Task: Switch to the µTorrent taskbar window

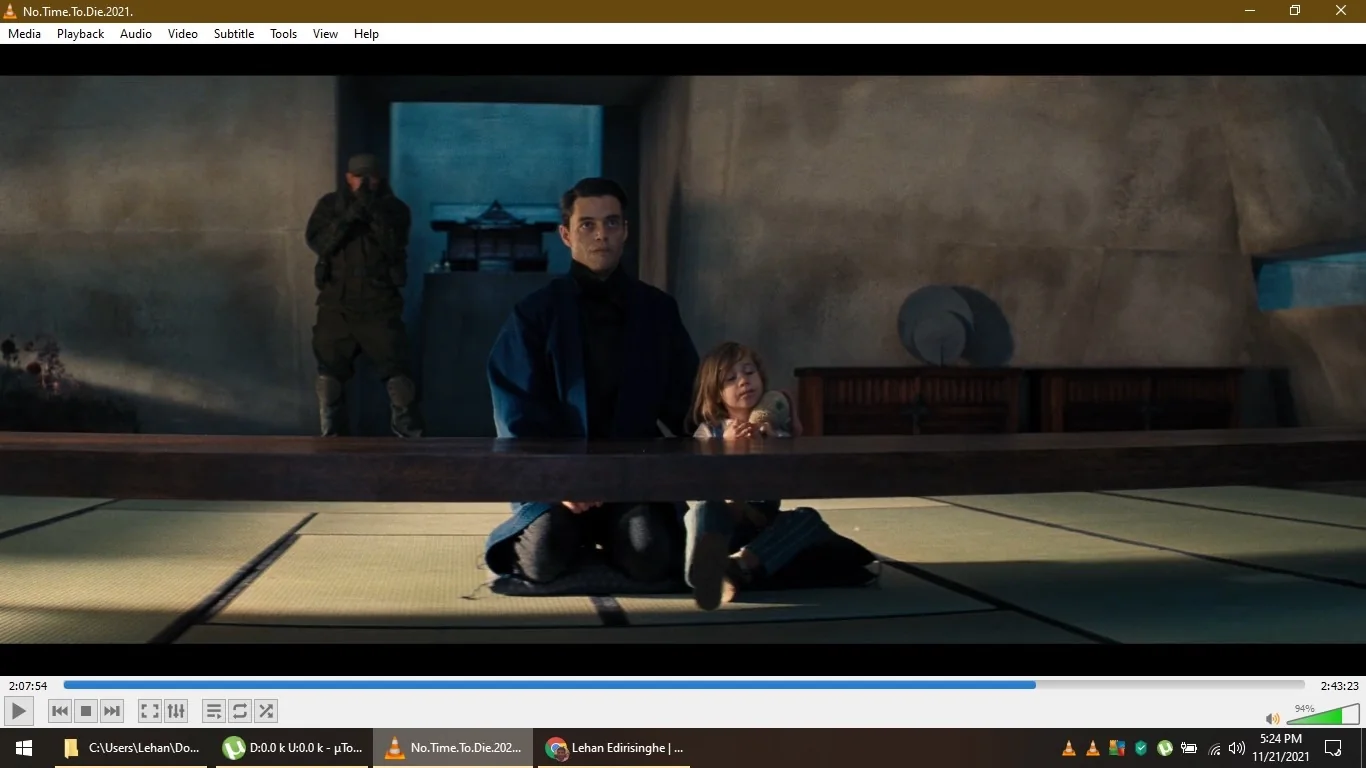Action: coord(293,748)
